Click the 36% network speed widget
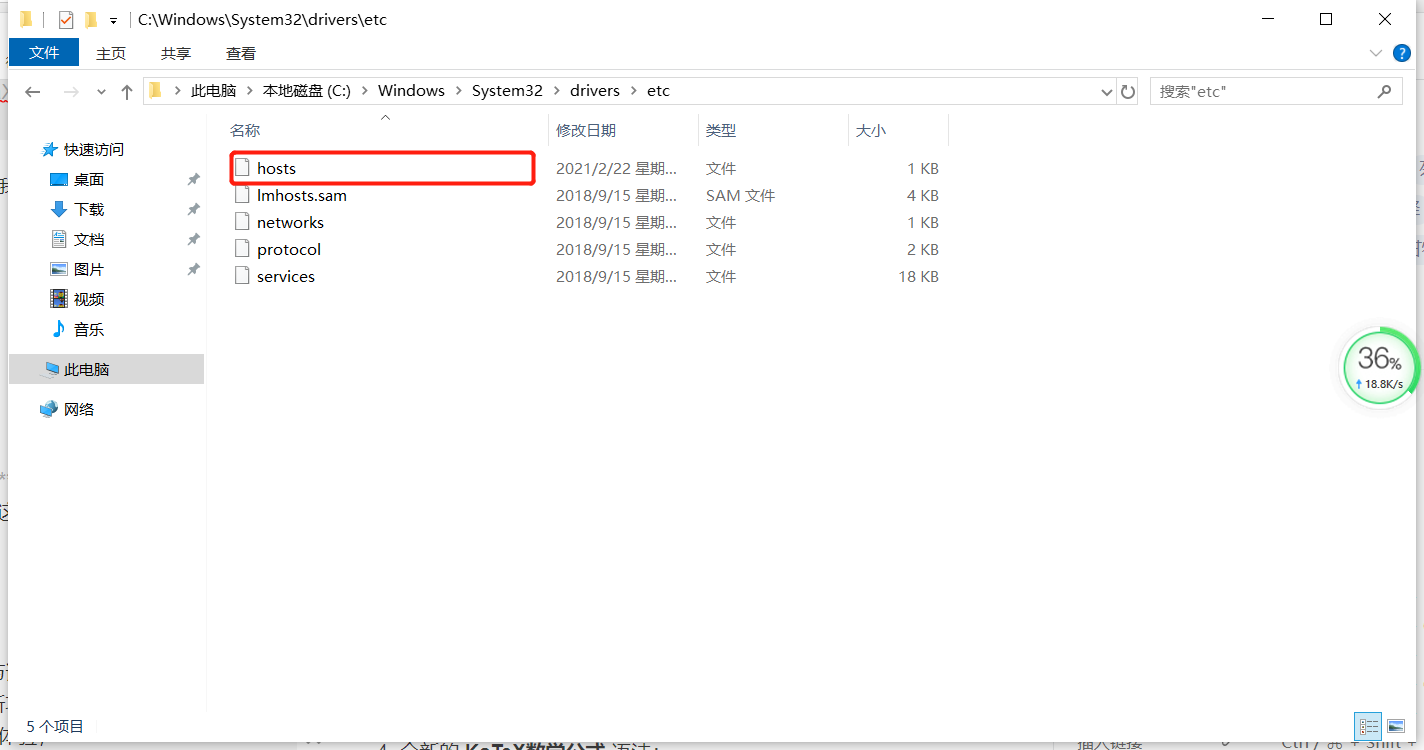This screenshot has width=1424, height=750. (1381, 368)
